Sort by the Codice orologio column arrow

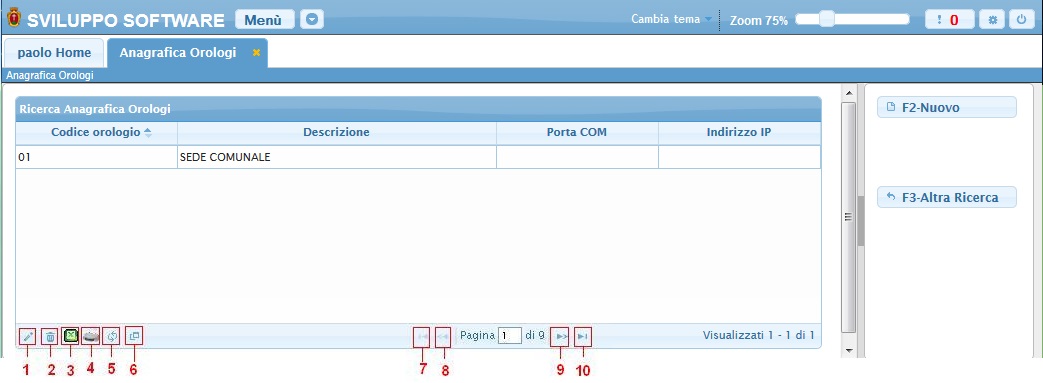148,132
